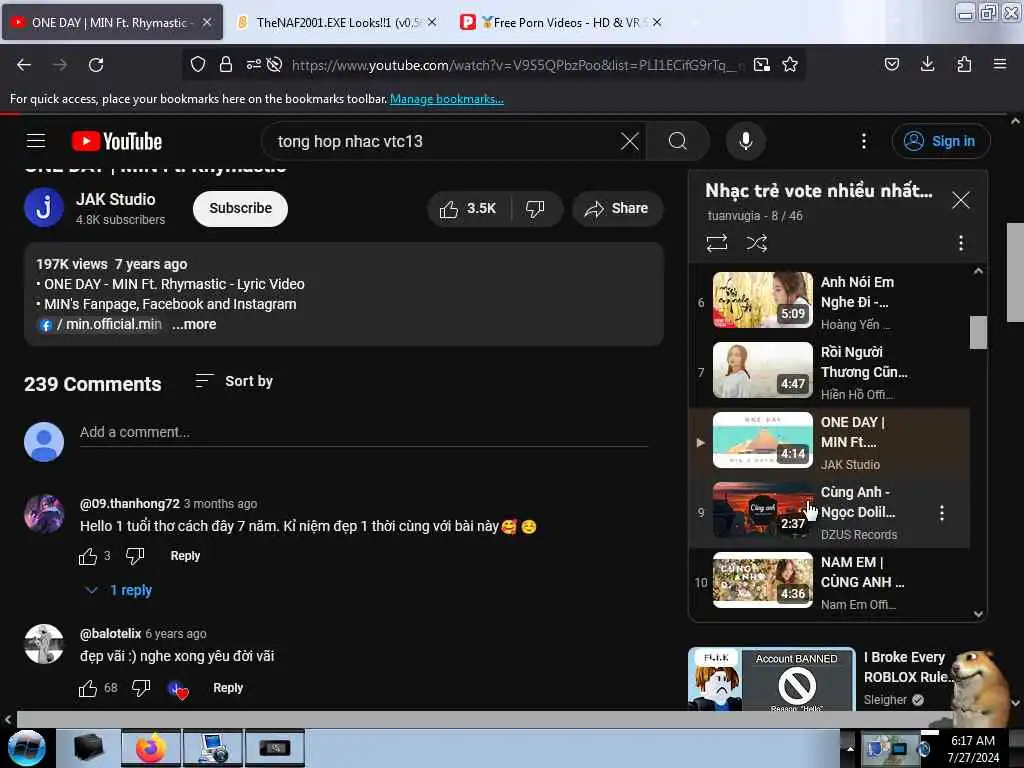Image resolution: width=1024 pixels, height=768 pixels.
Task: Open min.official.min Facebook link
Action: tap(101, 325)
